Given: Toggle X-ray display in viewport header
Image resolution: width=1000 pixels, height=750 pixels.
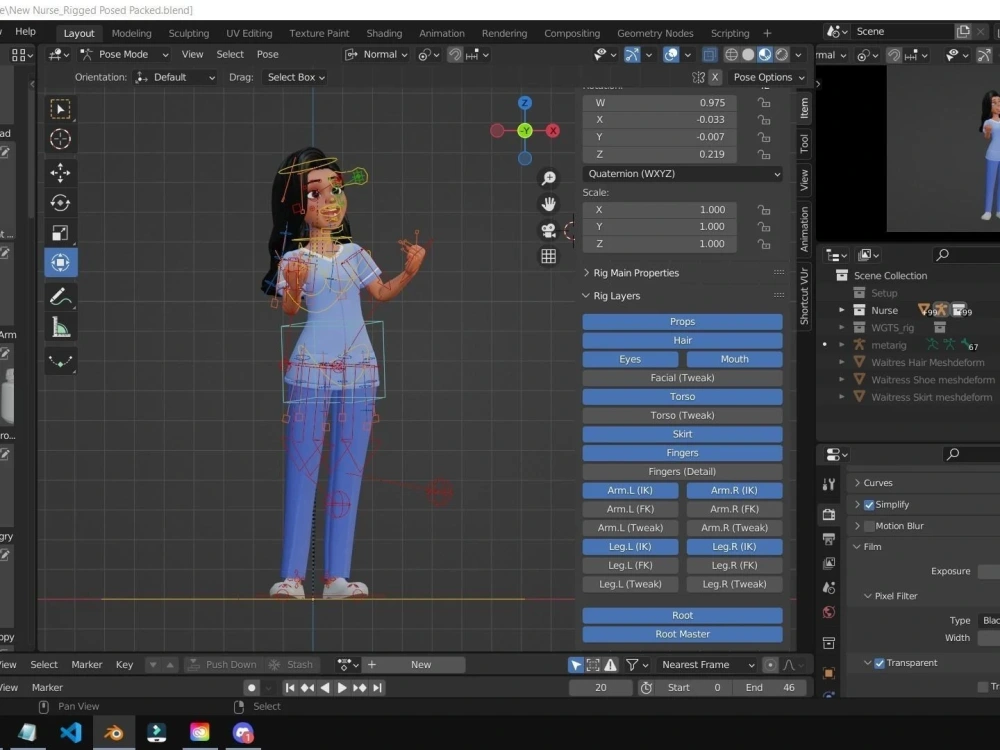Looking at the screenshot, I should pyautogui.click(x=709, y=55).
